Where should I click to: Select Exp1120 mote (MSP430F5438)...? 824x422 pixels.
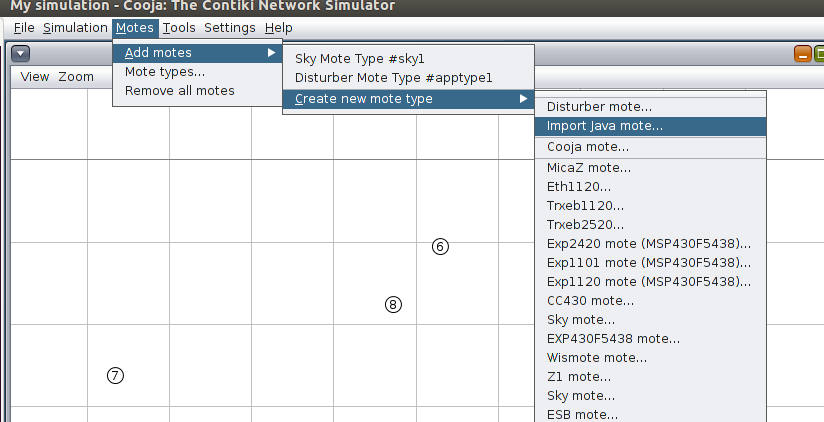click(x=651, y=281)
